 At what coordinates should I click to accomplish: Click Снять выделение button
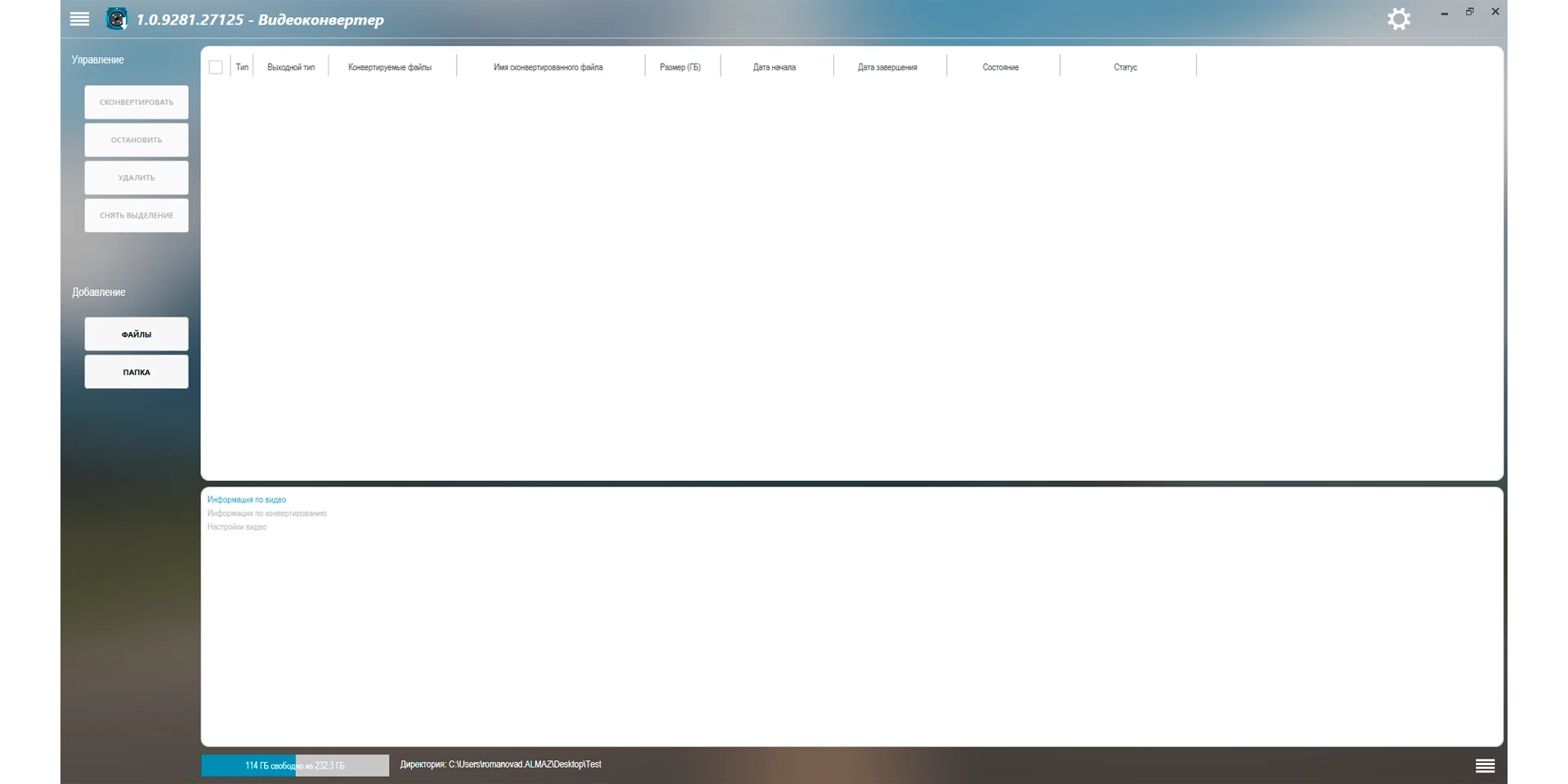point(136,215)
